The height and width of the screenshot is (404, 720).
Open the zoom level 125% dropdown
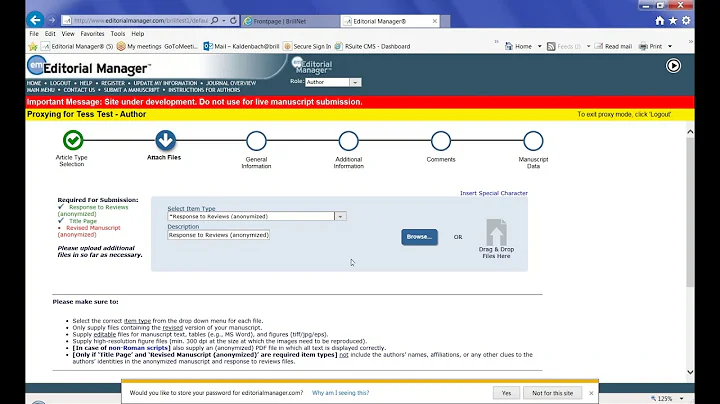coord(681,398)
